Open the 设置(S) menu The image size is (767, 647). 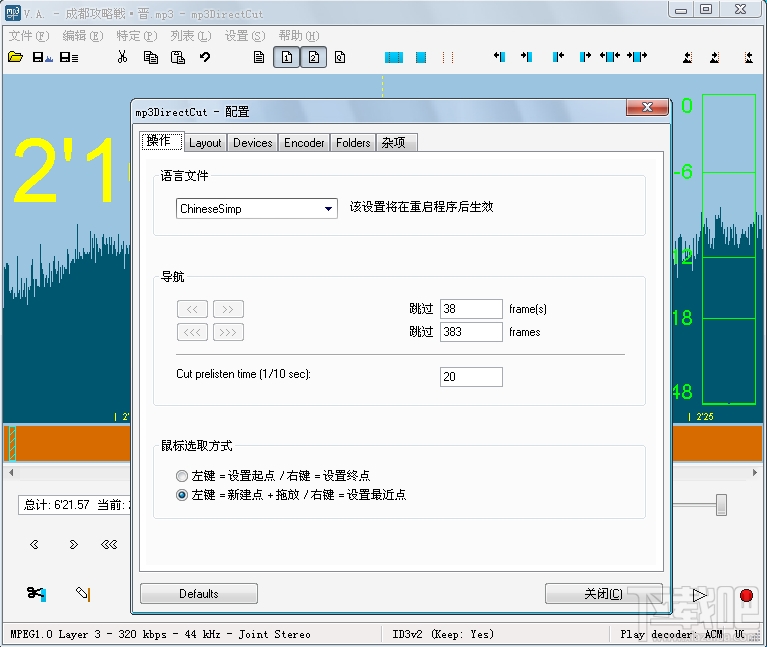[245, 36]
